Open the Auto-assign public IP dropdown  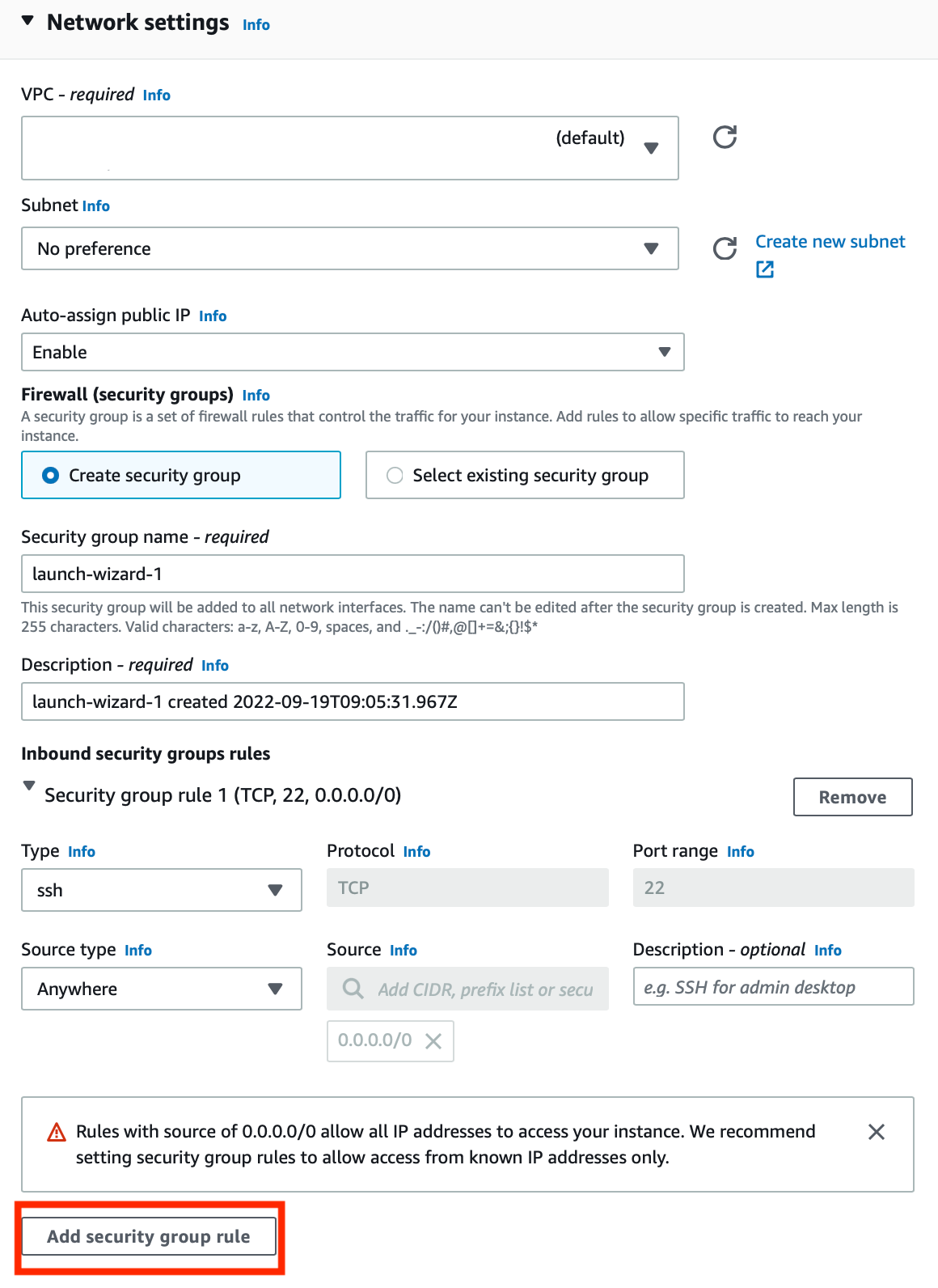tap(353, 352)
